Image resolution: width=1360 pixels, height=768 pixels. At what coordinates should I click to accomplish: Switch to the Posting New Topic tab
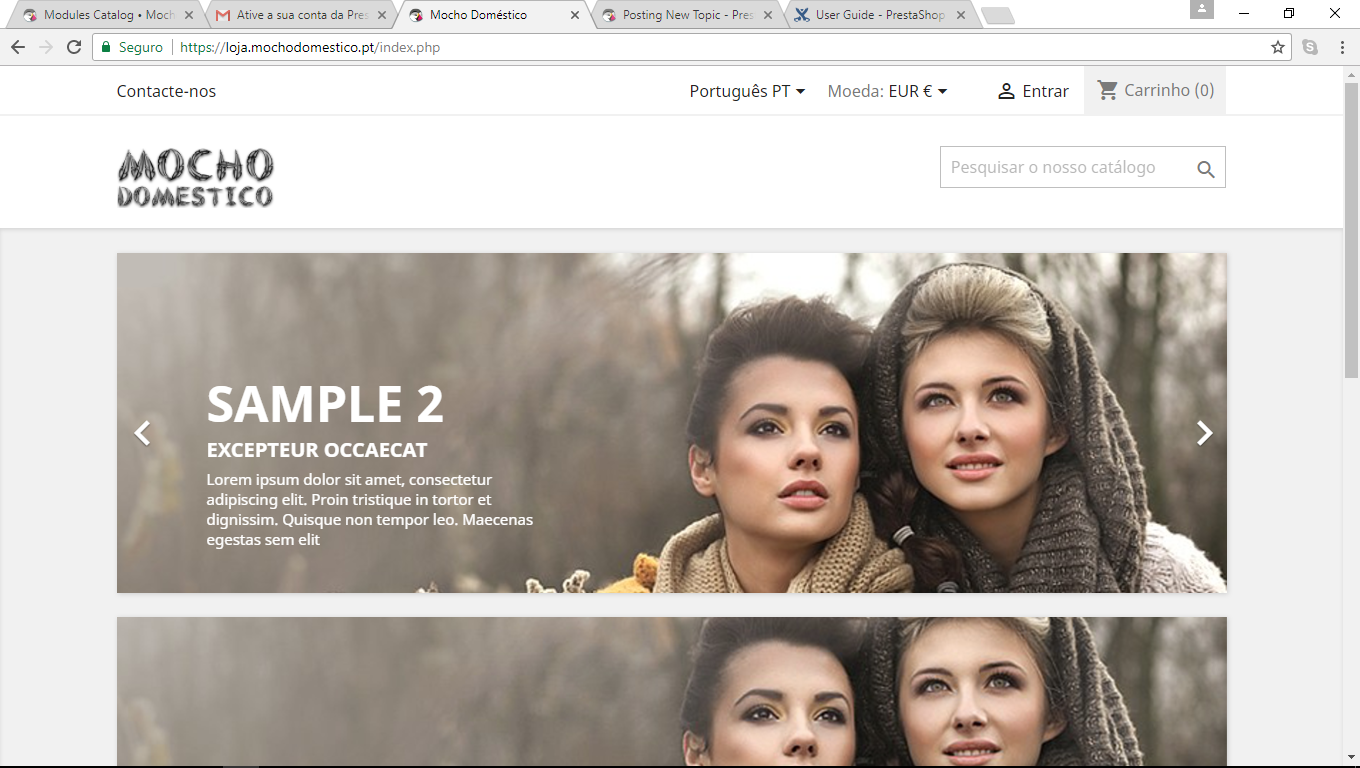(684, 15)
